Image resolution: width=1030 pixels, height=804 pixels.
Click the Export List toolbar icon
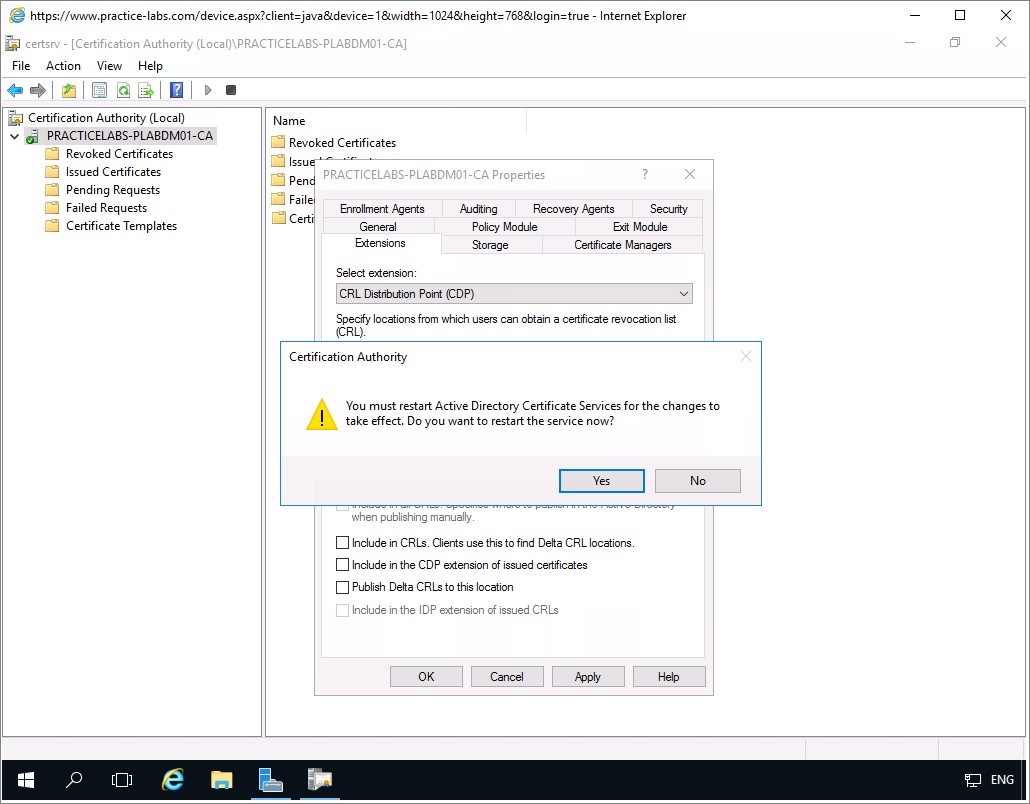[x=146, y=90]
